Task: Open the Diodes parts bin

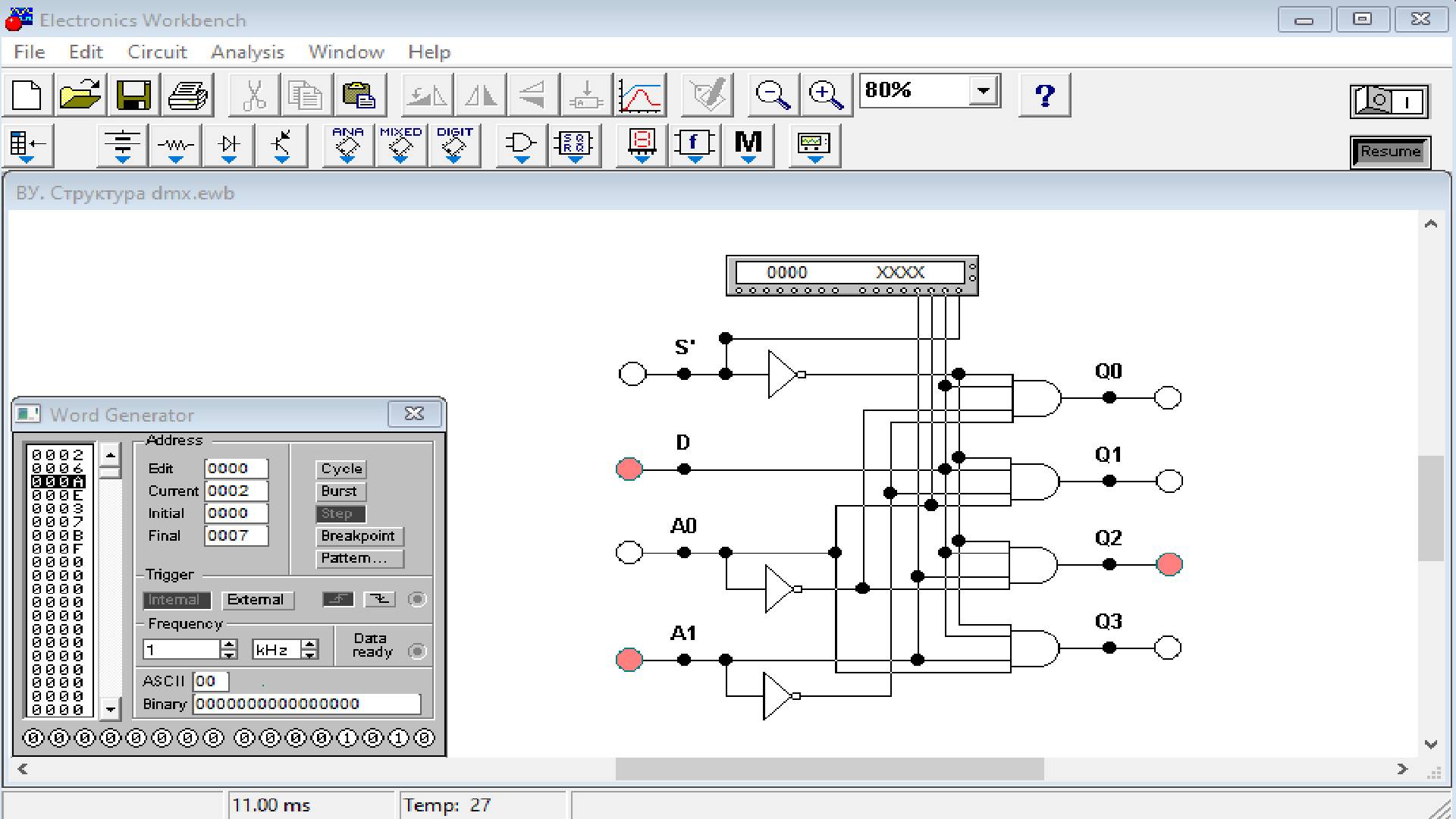Action: click(228, 144)
